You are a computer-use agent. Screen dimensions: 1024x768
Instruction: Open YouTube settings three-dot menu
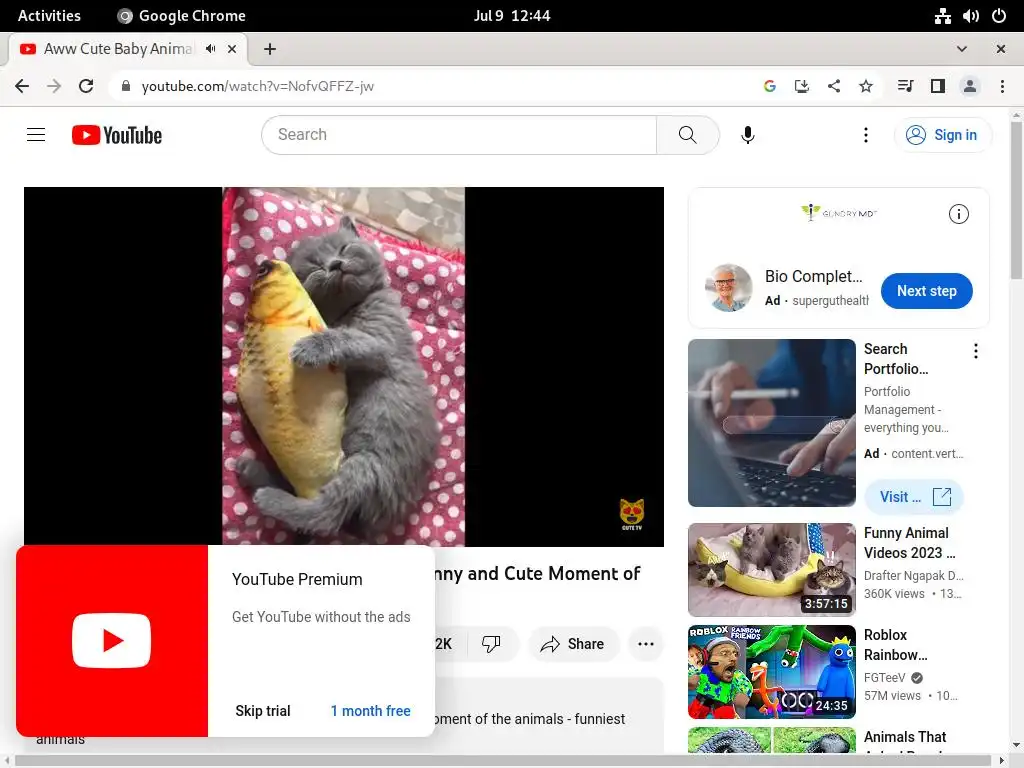click(x=866, y=135)
